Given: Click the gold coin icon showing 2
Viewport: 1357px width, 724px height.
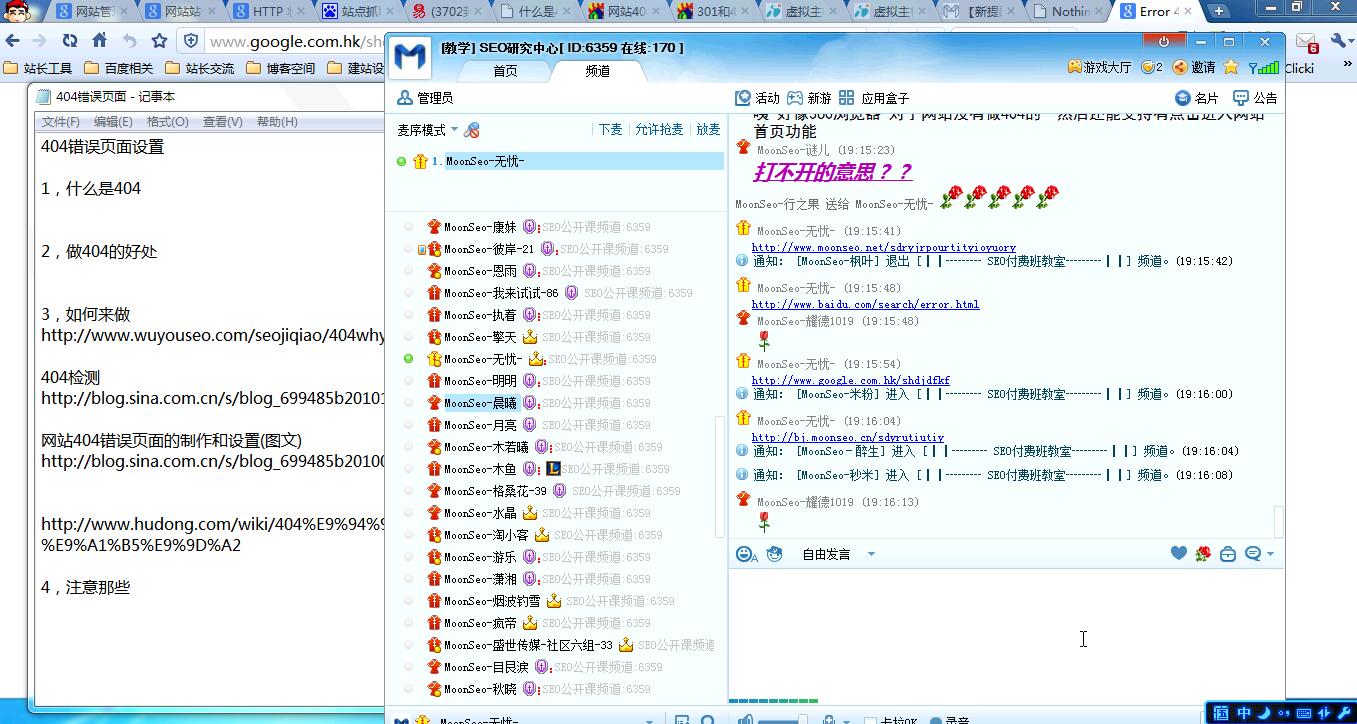Looking at the screenshot, I should click(1152, 67).
